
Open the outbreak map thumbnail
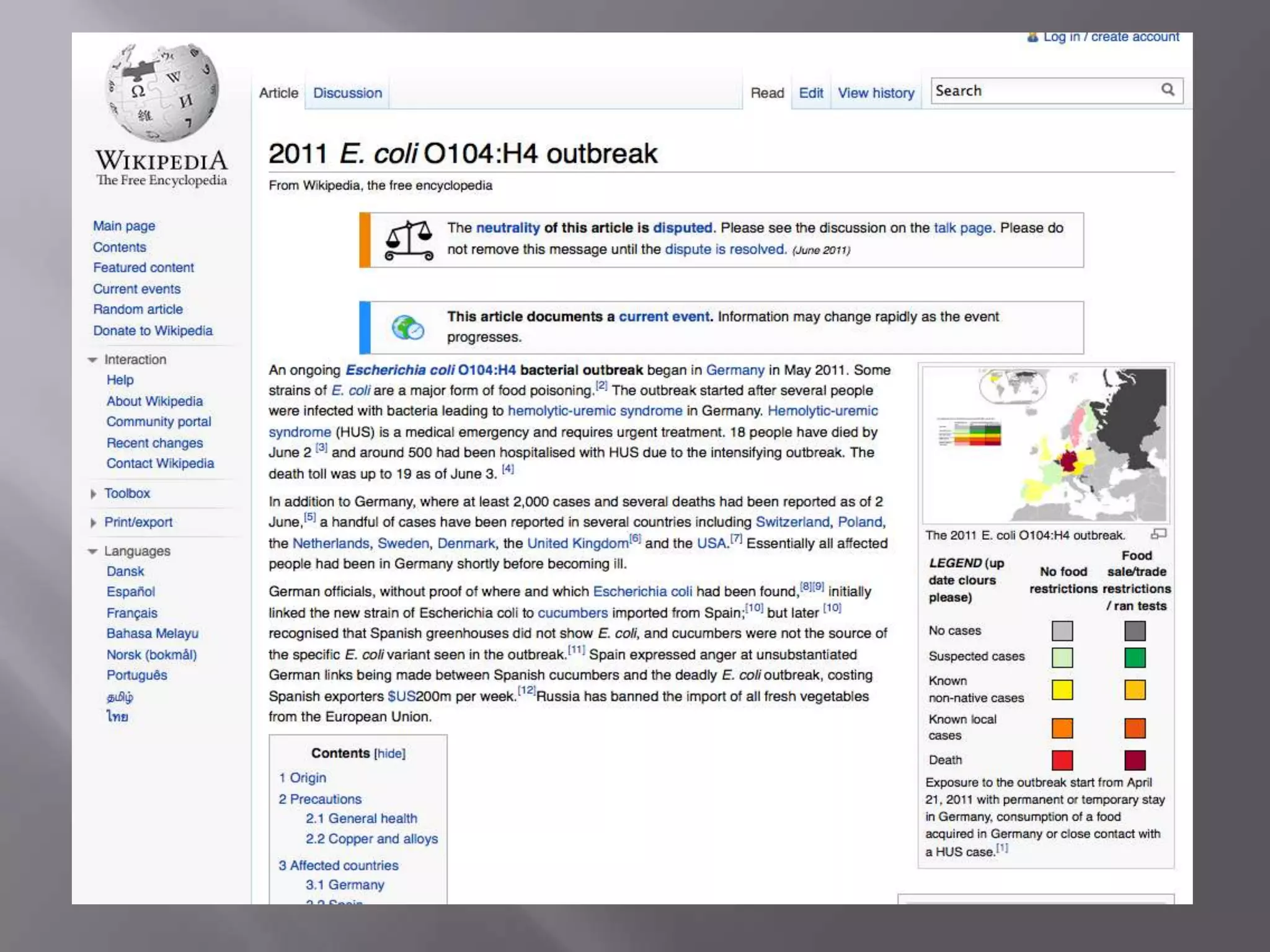pos(1045,444)
